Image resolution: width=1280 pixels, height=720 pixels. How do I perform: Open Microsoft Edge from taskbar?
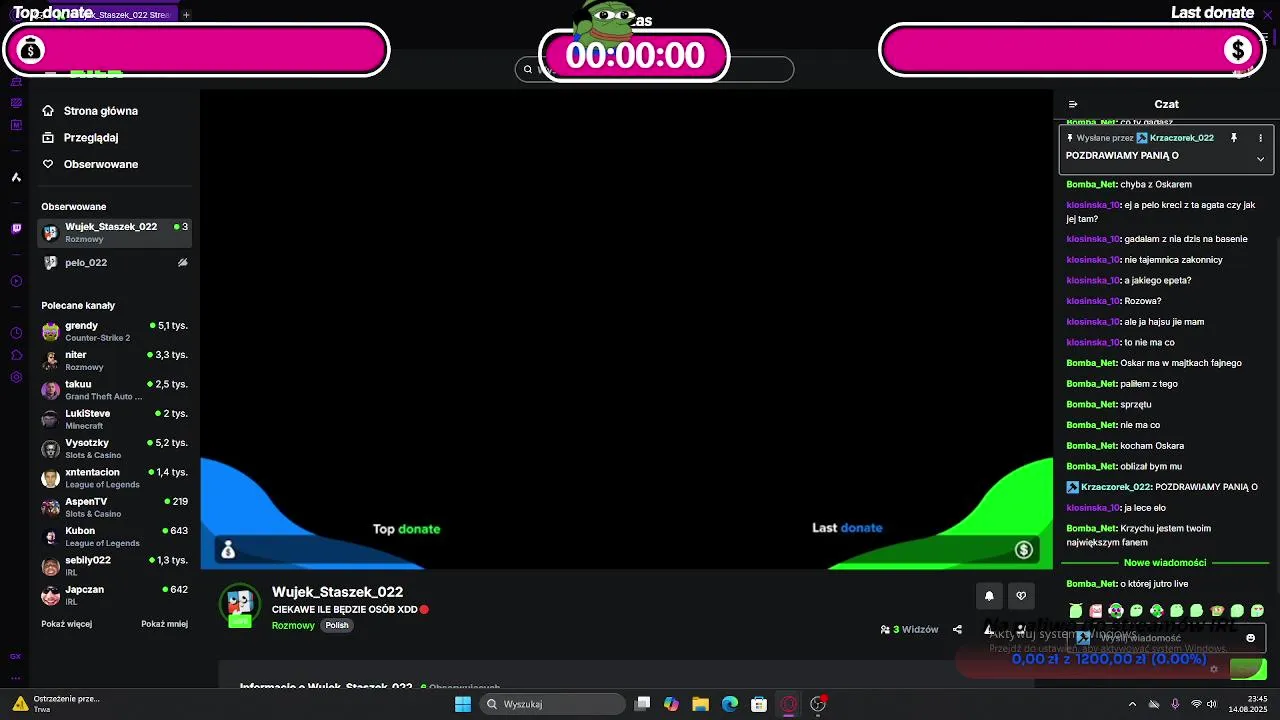pyautogui.click(x=730, y=704)
